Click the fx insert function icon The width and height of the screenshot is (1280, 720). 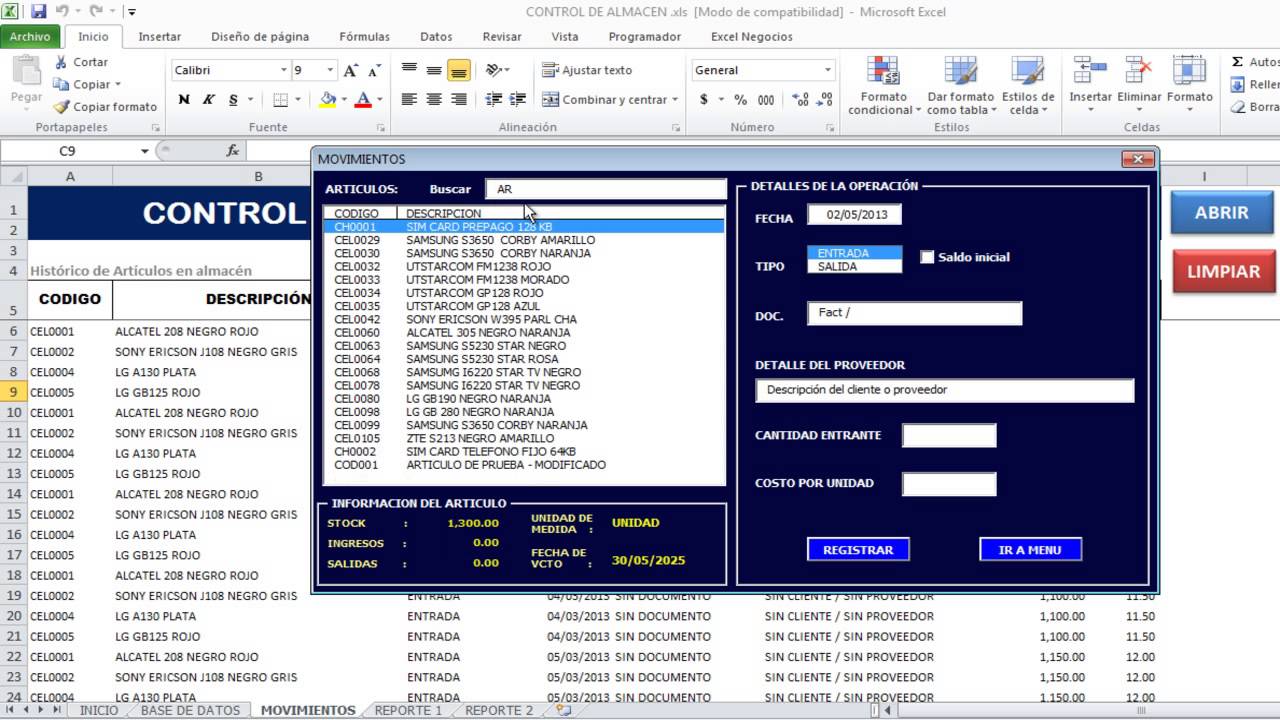[x=232, y=150]
